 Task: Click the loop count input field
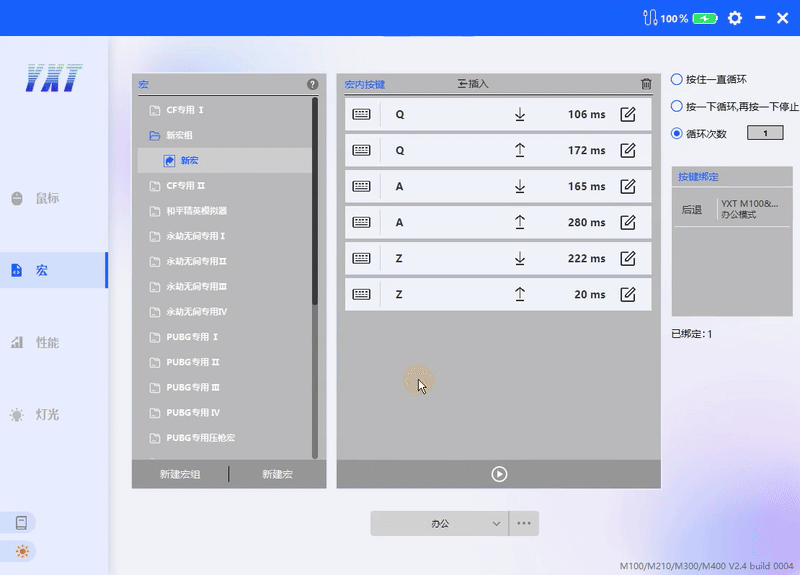point(765,133)
